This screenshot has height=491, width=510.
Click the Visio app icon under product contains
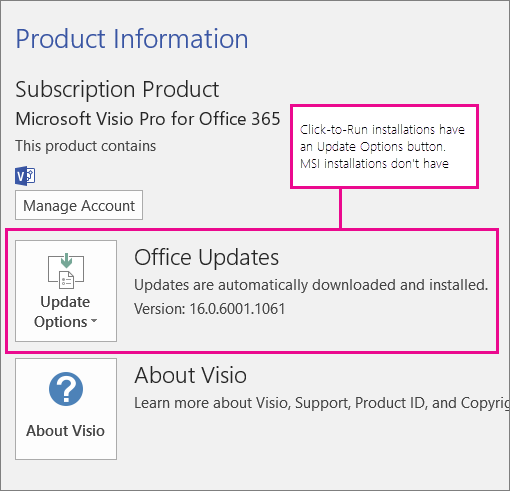click(25, 176)
